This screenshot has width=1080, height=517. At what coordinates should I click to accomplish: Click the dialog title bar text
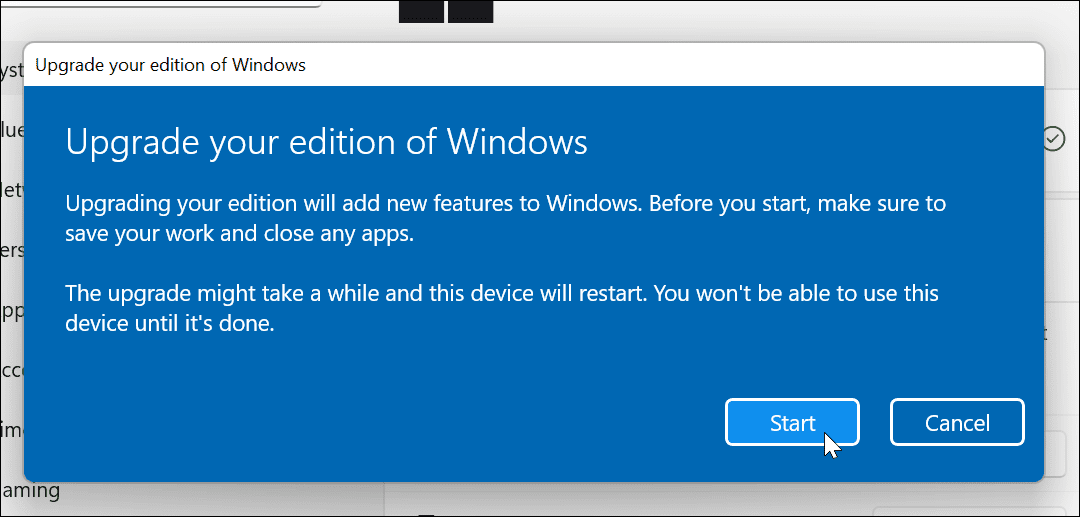click(x=170, y=66)
